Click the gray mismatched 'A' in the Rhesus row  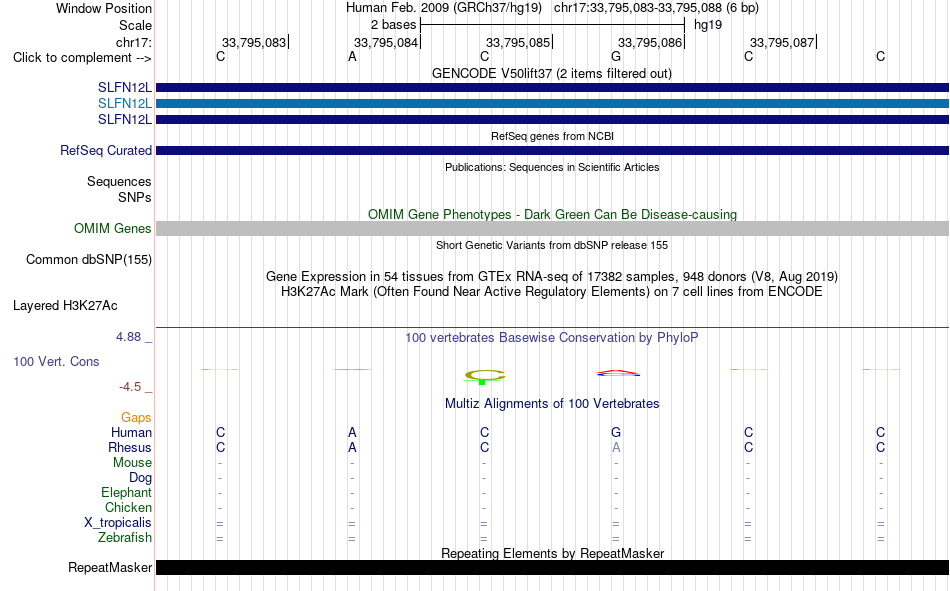click(616, 447)
